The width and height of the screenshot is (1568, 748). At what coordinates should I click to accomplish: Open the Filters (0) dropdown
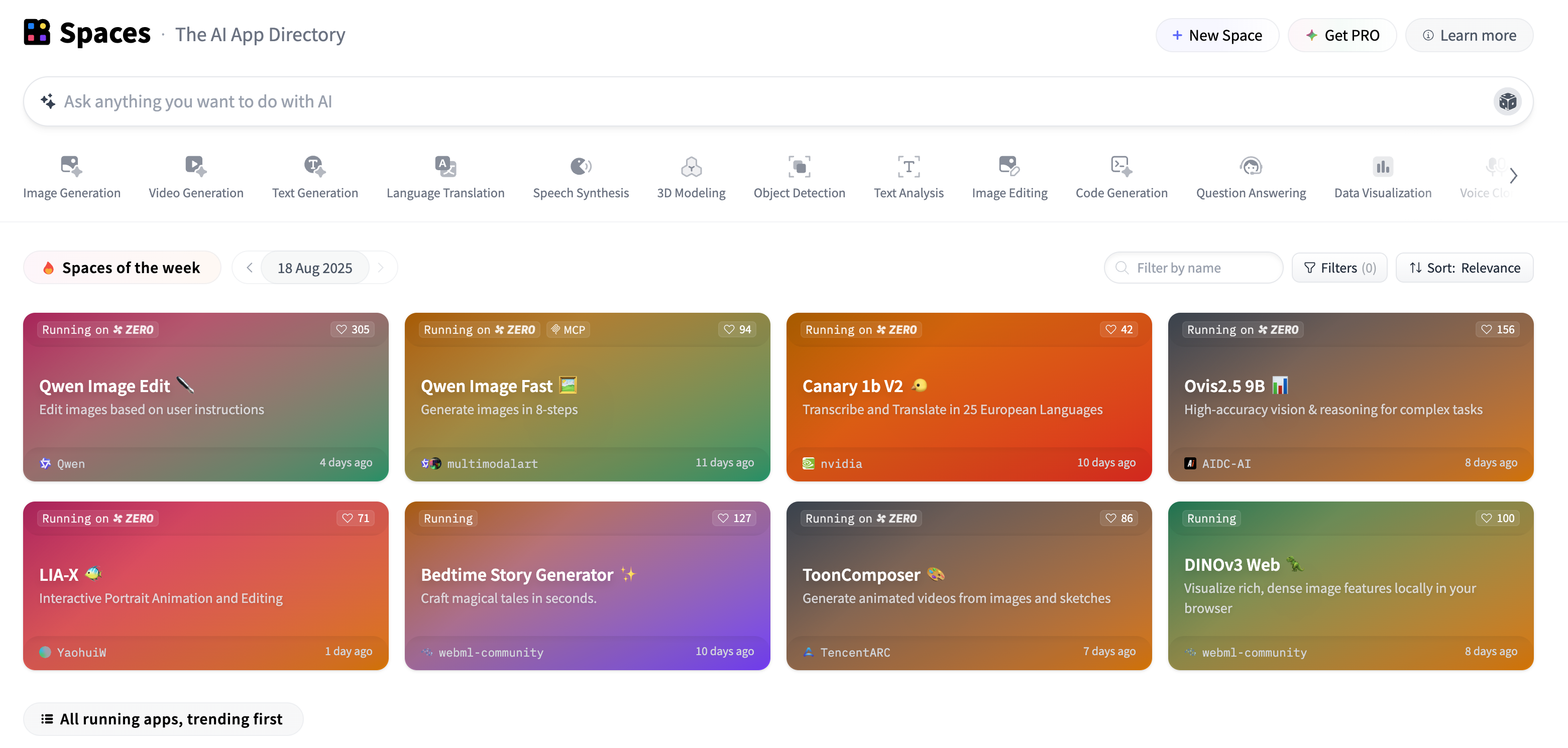coord(1339,268)
